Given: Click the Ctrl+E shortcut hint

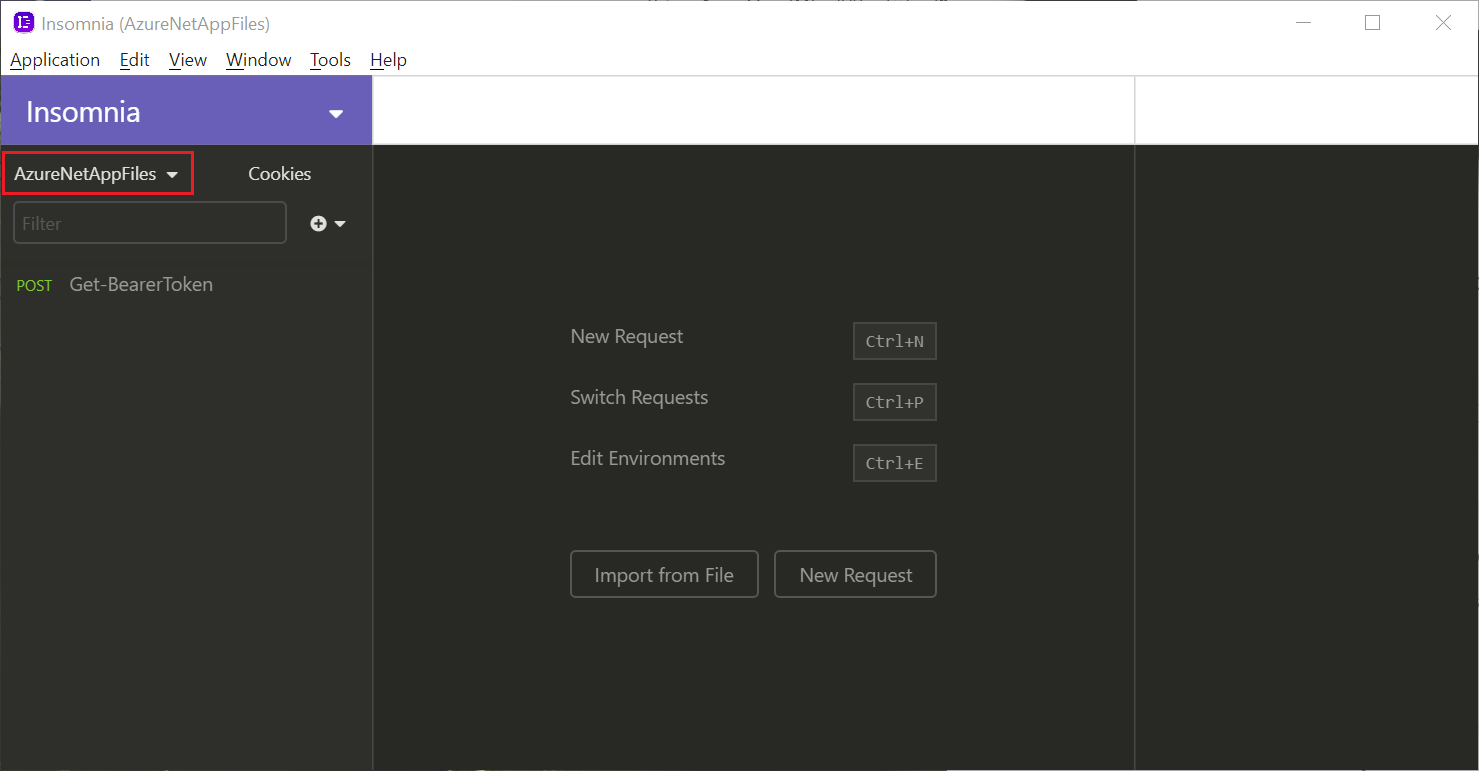Looking at the screenshot, I should (x=895, y=463).
